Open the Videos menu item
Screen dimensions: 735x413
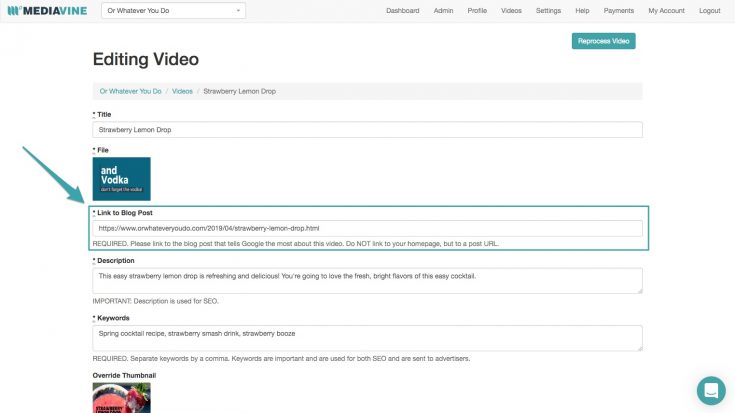[511, 10]
